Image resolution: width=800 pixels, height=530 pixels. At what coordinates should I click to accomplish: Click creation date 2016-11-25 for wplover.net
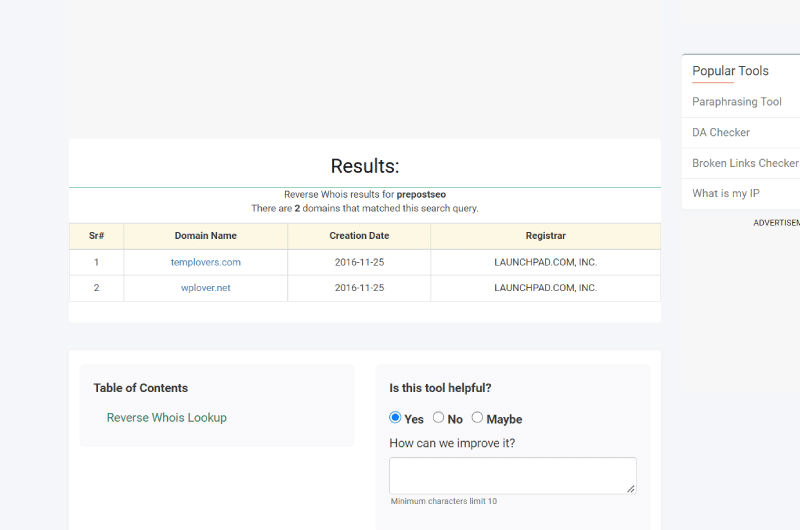click(359, 288)
